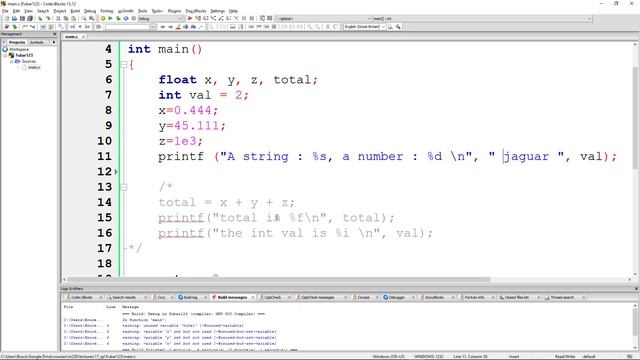
Task: Click the New file icon in toolbar
Action: [x=7, y=18]
